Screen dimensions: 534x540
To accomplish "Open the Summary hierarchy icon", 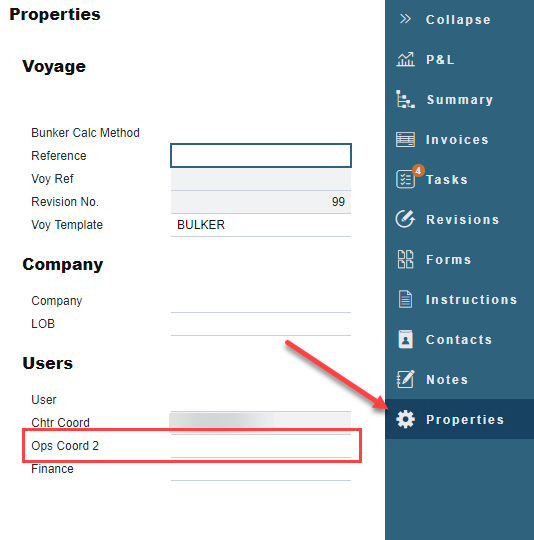I will pyautogui.click(x=405, y=99).
